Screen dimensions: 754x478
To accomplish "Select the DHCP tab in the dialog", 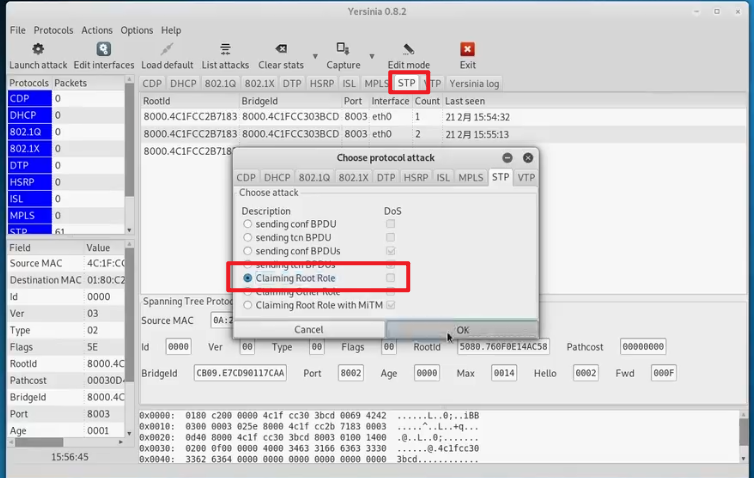I will [277, 177].
